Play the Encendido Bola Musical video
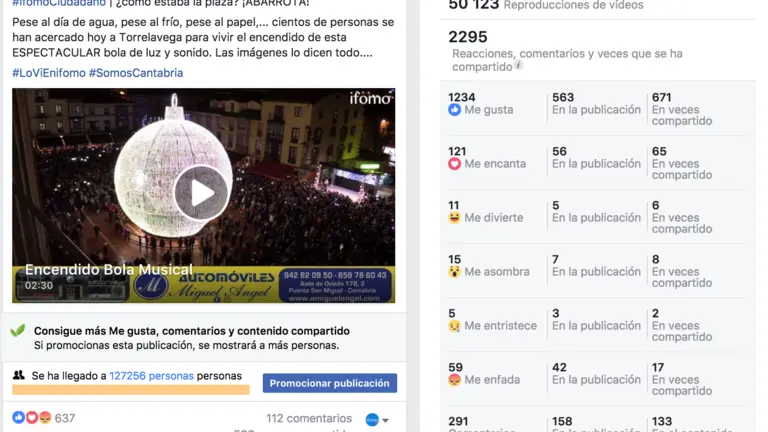Image resolution: width=768 pixels, height=432 pixels. (201, 193)
